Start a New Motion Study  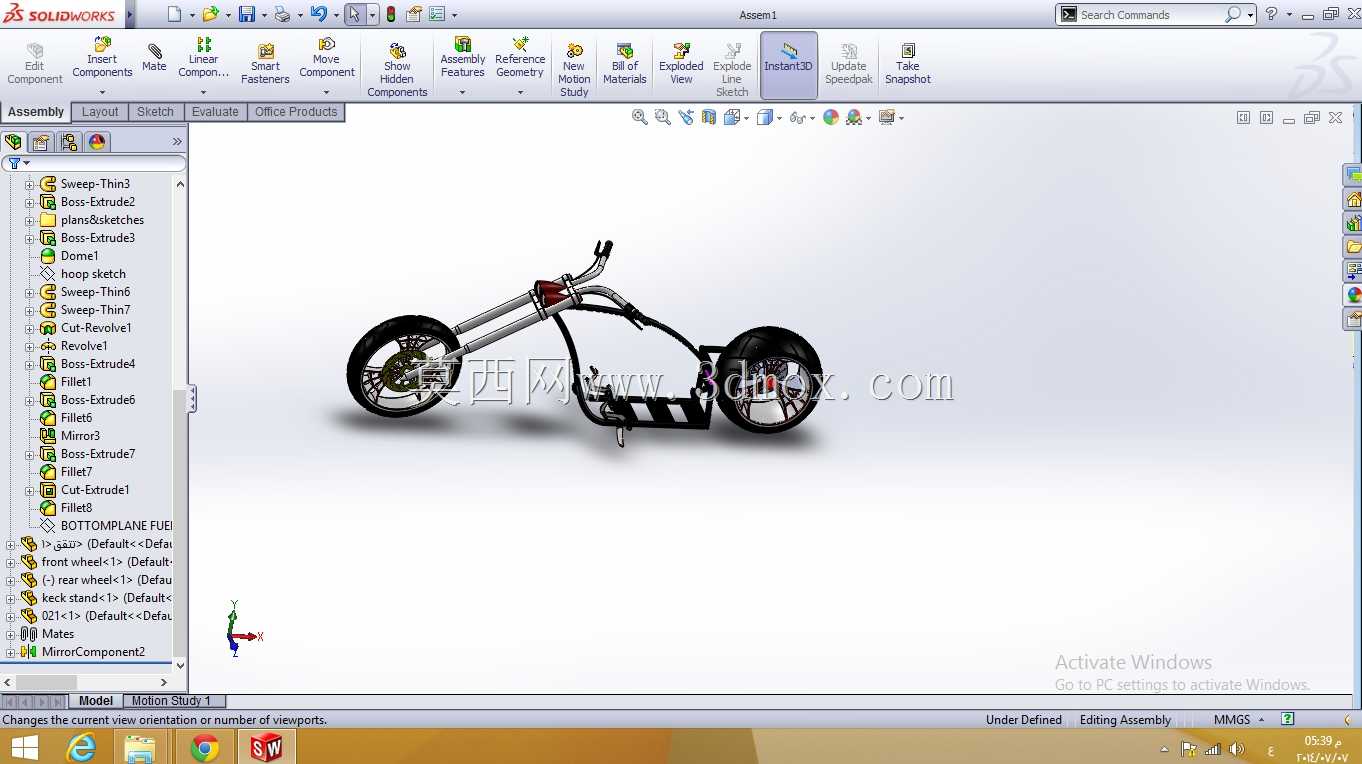click(574, 71)
